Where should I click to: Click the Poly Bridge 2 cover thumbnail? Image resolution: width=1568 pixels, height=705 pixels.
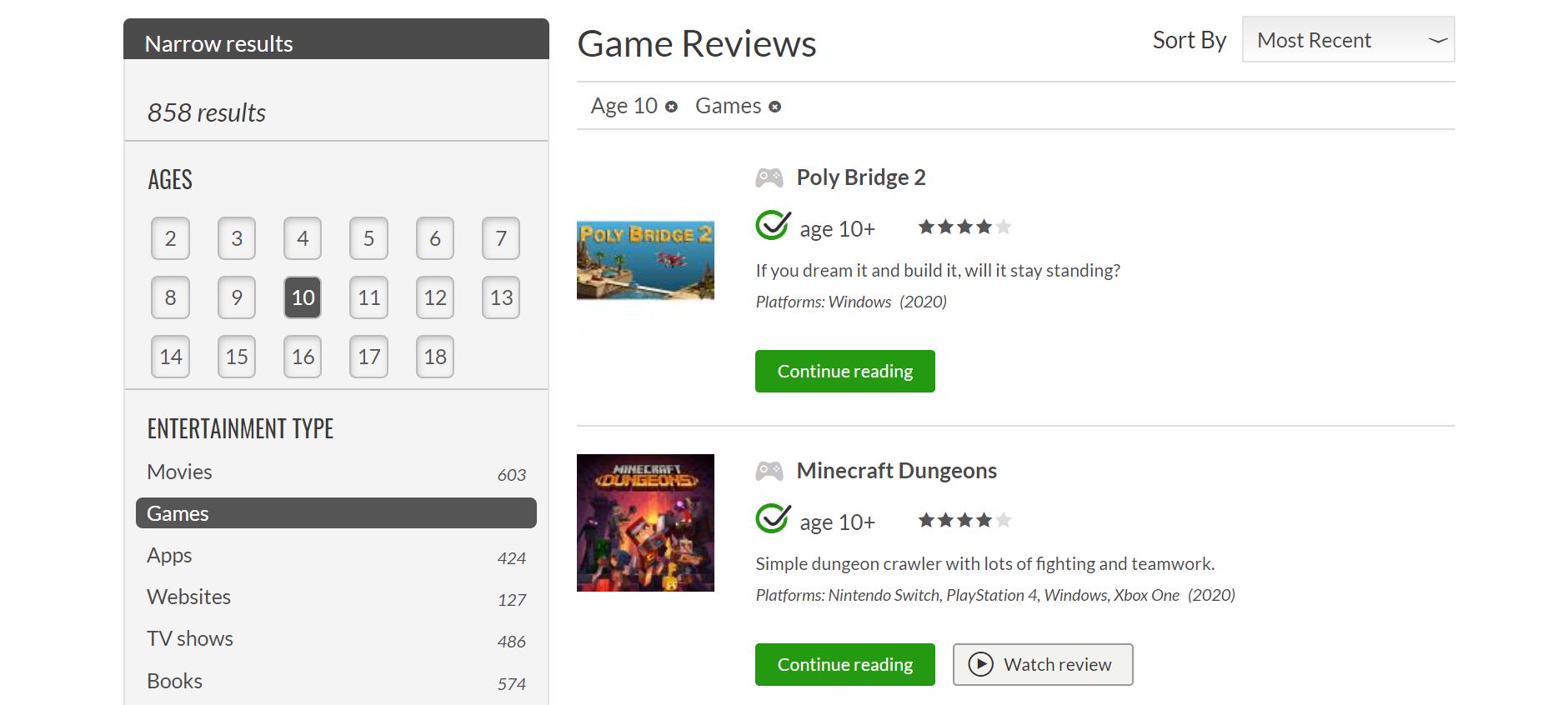(x=645, y=260)
